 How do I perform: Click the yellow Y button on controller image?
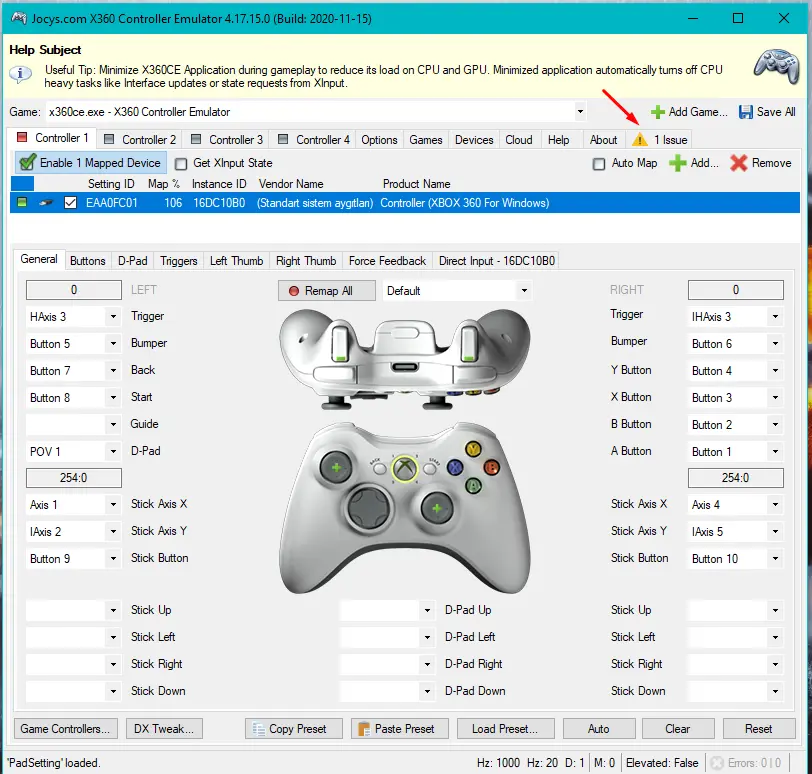click(x=473, y=449)
